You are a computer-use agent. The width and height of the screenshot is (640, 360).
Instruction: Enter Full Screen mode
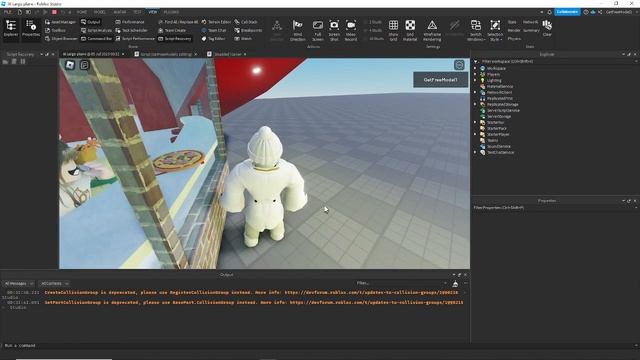click(x=318, y=31)
